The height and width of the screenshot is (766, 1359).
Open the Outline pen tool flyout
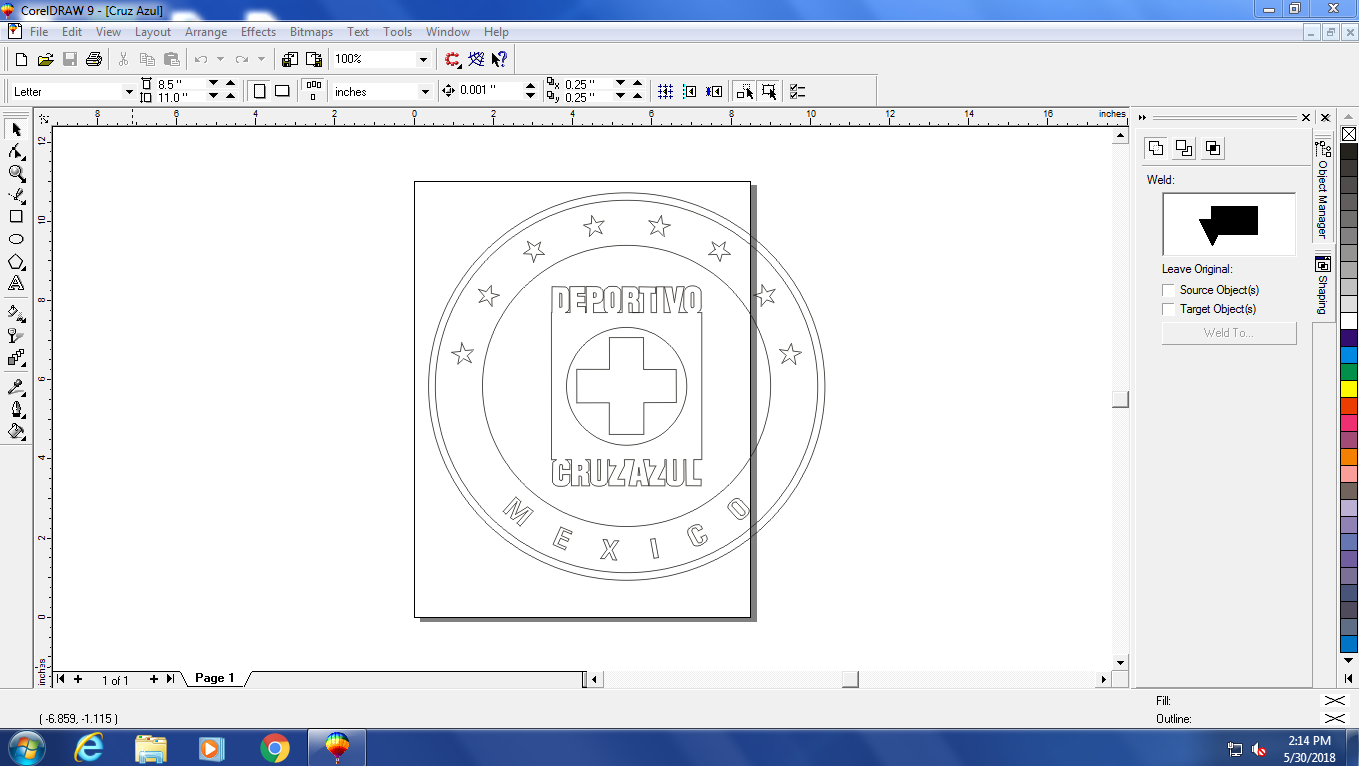point(16,409)
